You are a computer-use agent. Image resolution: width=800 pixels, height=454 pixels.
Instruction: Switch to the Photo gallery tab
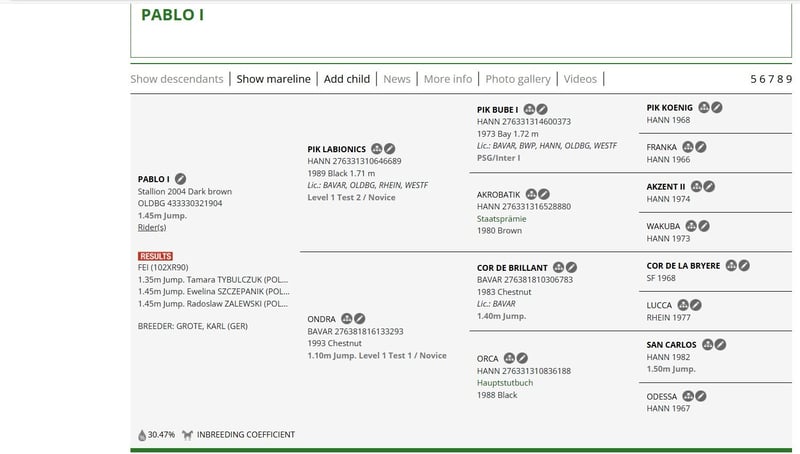click(518, 79)
